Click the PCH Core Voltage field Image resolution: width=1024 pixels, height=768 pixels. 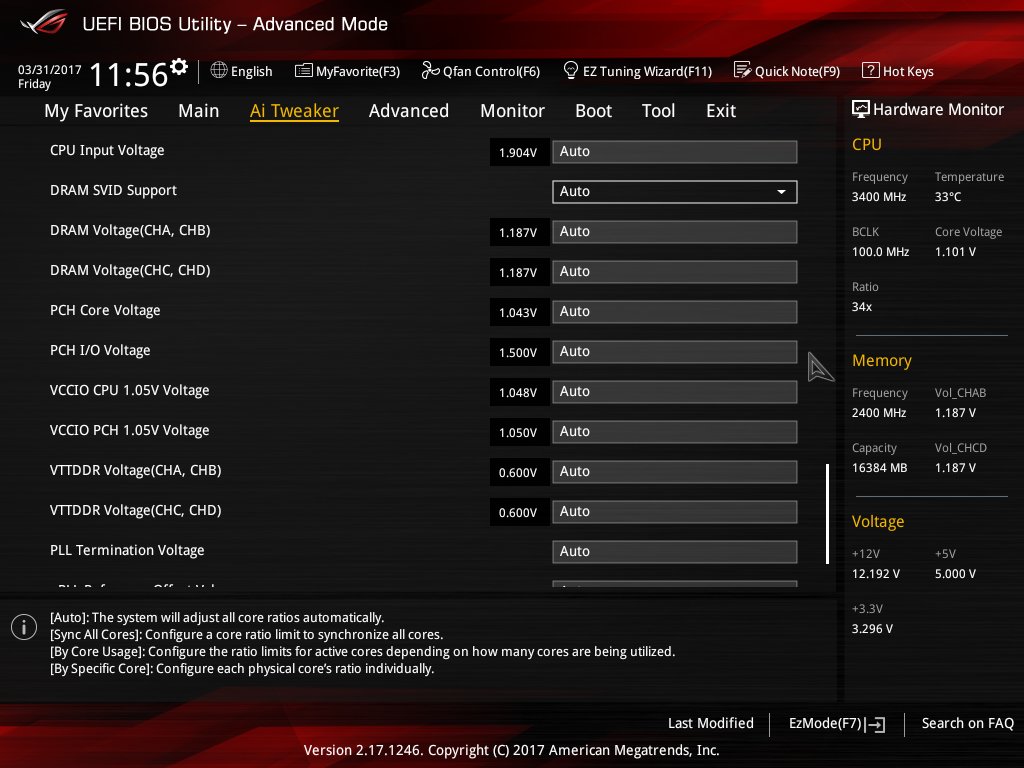(x=675, y=312)
